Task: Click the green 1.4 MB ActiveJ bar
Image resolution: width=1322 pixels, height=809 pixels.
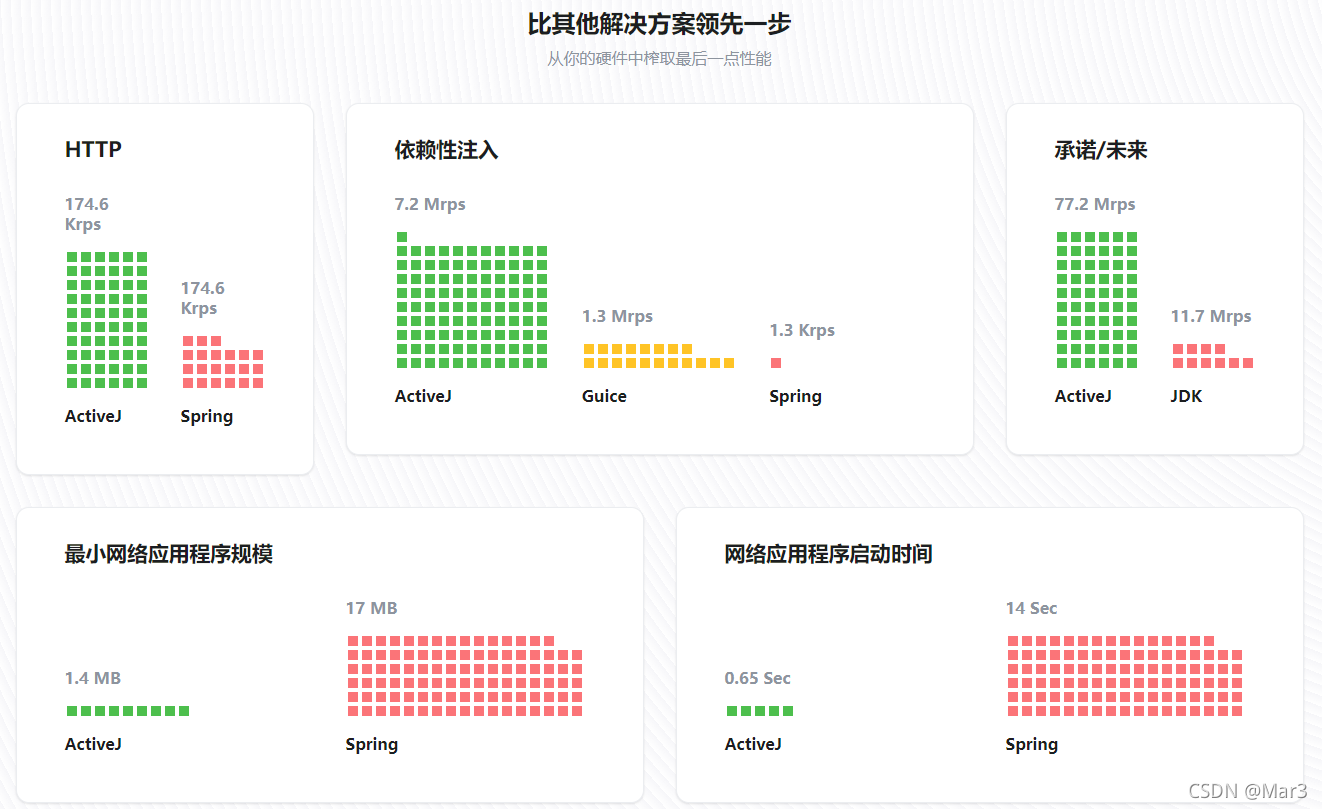Action: coord(127,710)
